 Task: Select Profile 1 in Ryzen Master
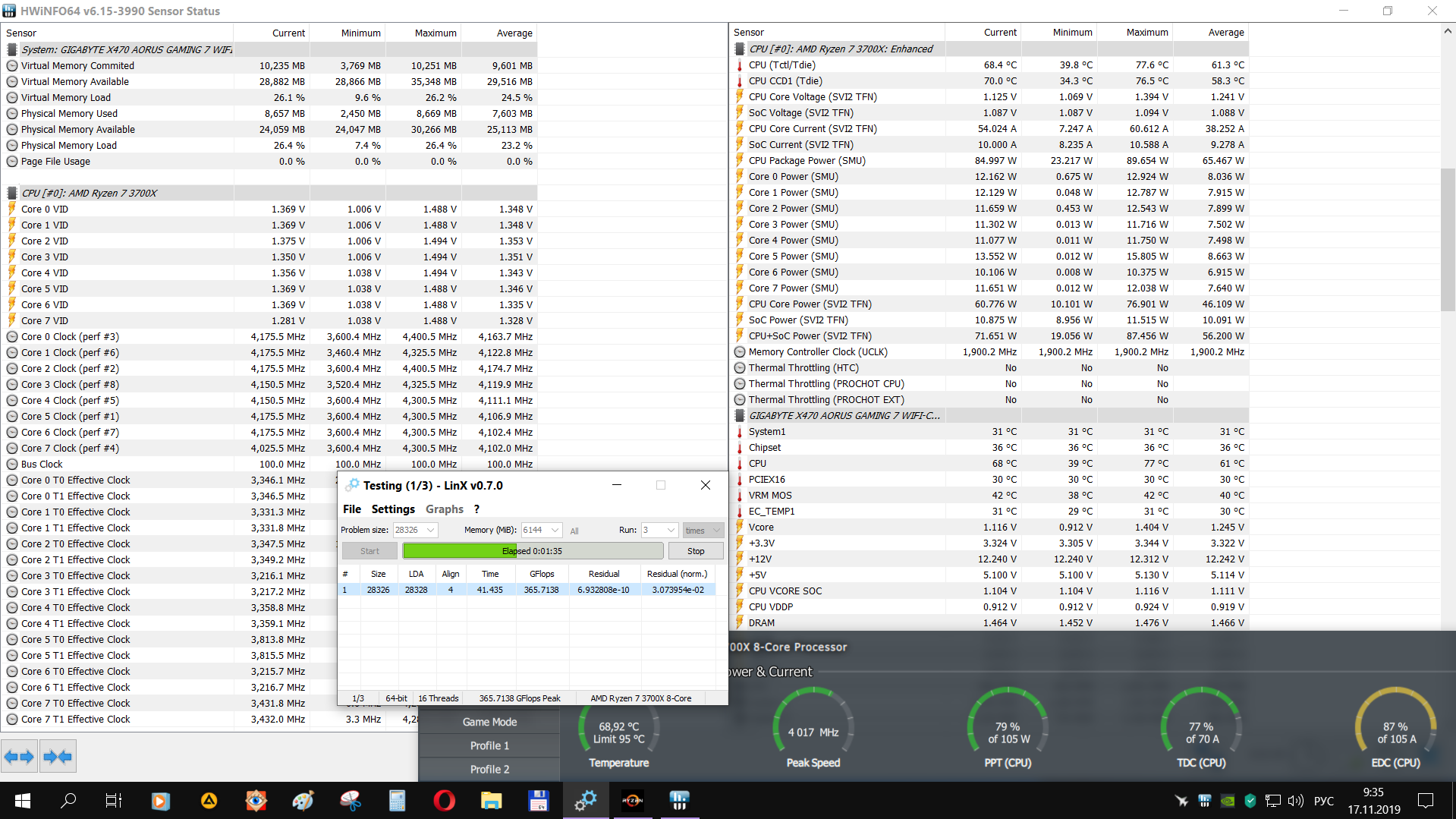click(x=489, y=745)
